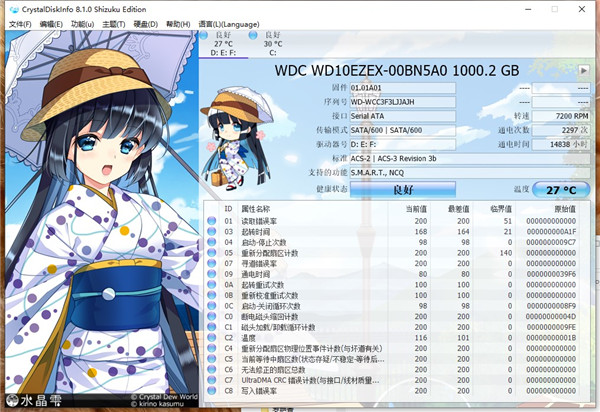
Task: Click the status icon for attribute 07
Action: tap(212, 264)
